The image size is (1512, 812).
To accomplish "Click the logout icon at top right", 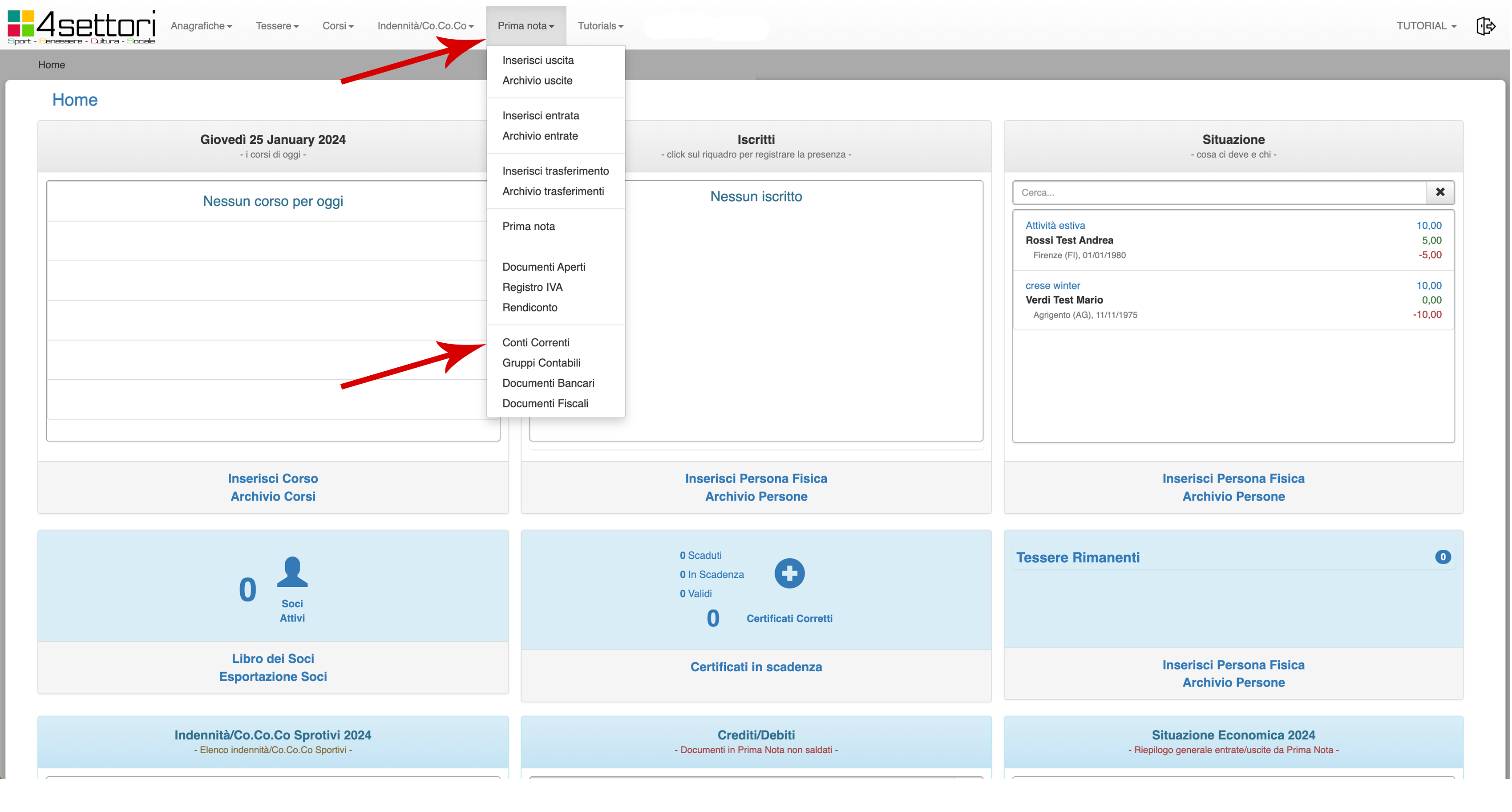I will pos(1486,26).
